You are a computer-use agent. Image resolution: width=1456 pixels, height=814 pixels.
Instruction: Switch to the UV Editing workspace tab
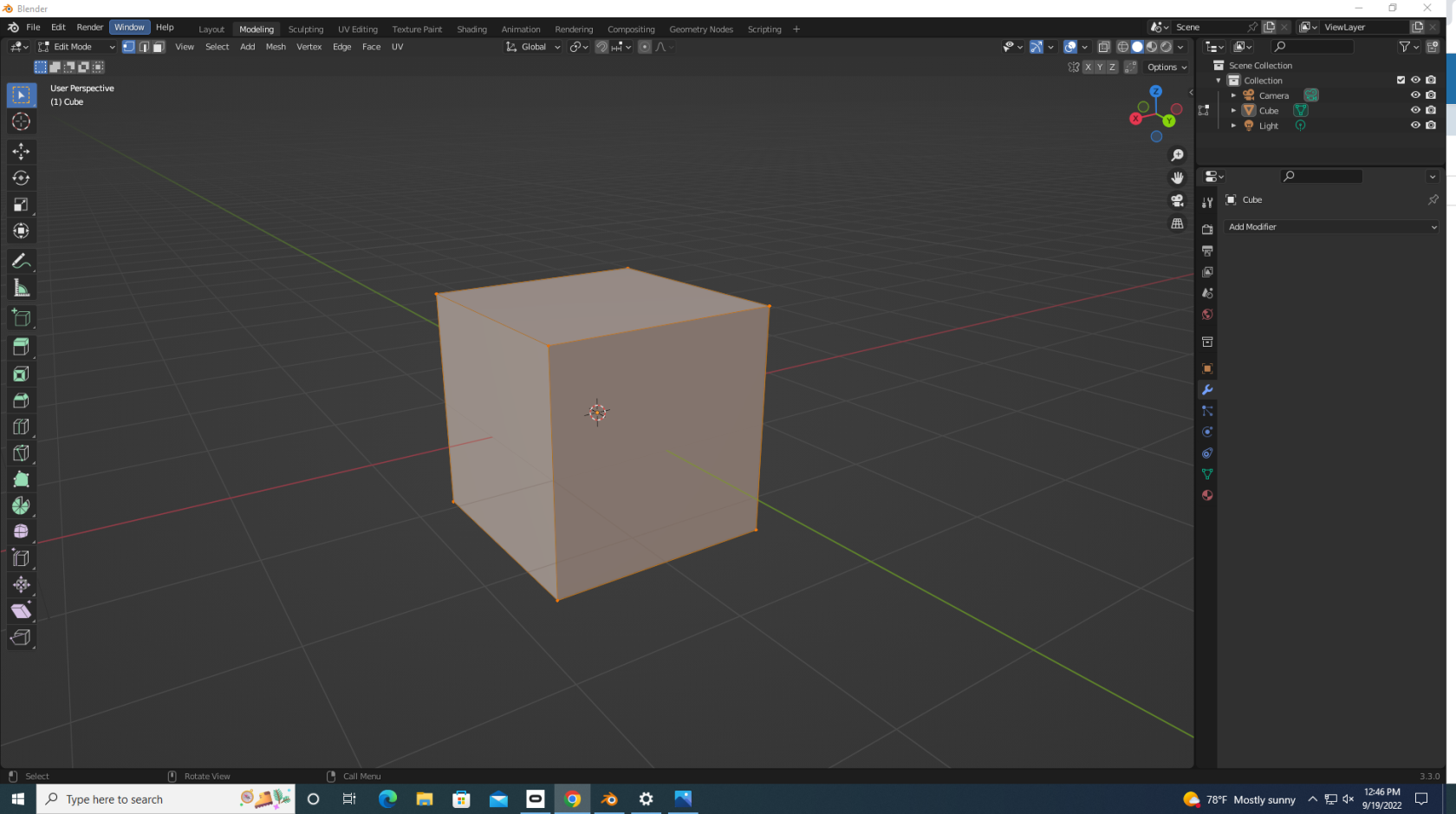[358, 29]
